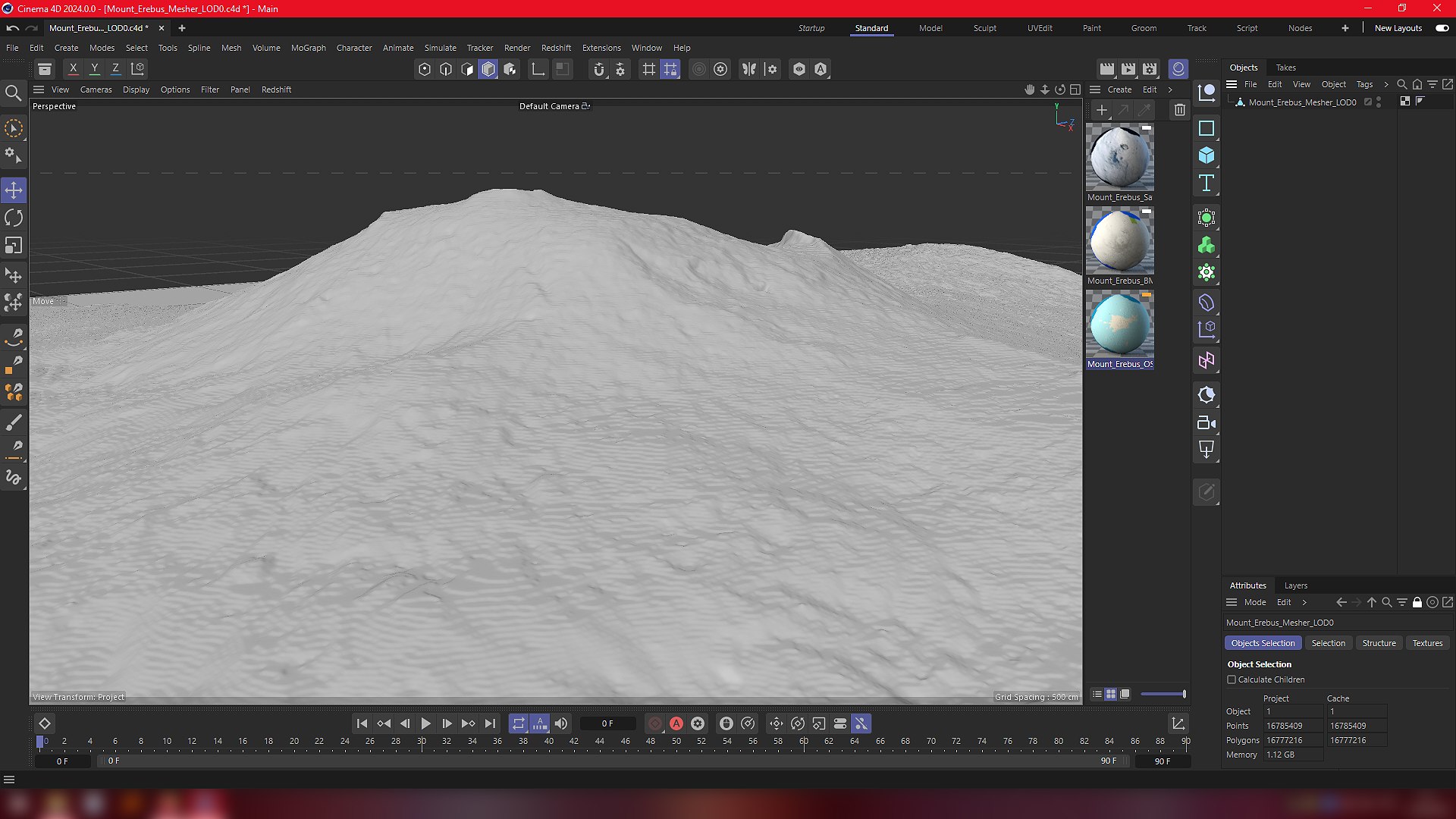Toggle sound during playback

click(561, 723)
